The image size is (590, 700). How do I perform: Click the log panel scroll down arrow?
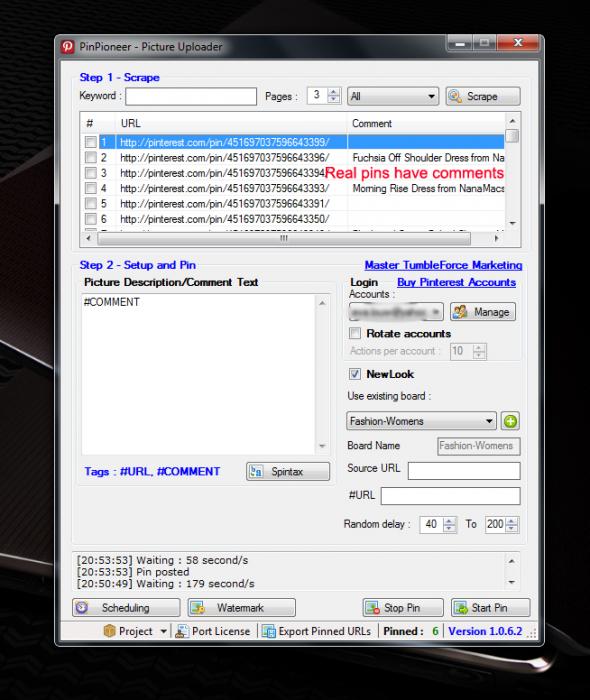click(x=512, y=582)
